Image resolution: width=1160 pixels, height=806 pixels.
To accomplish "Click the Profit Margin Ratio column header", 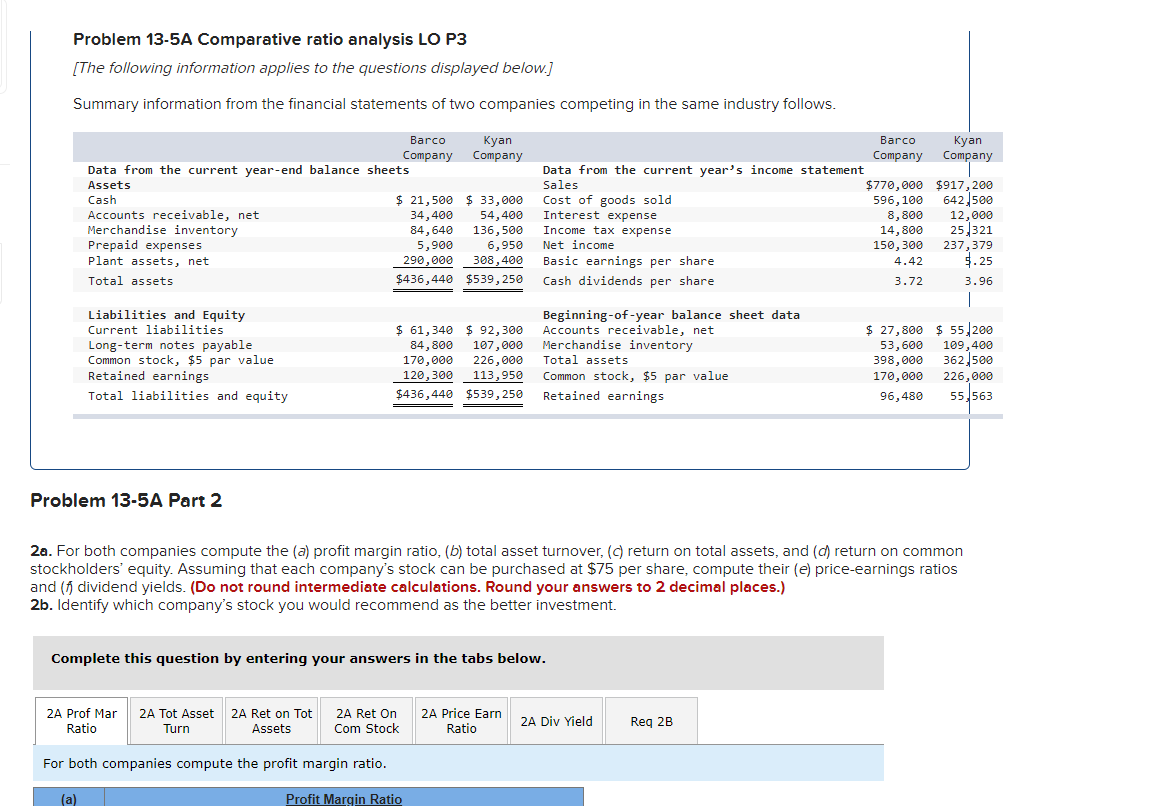I will 344,797.
